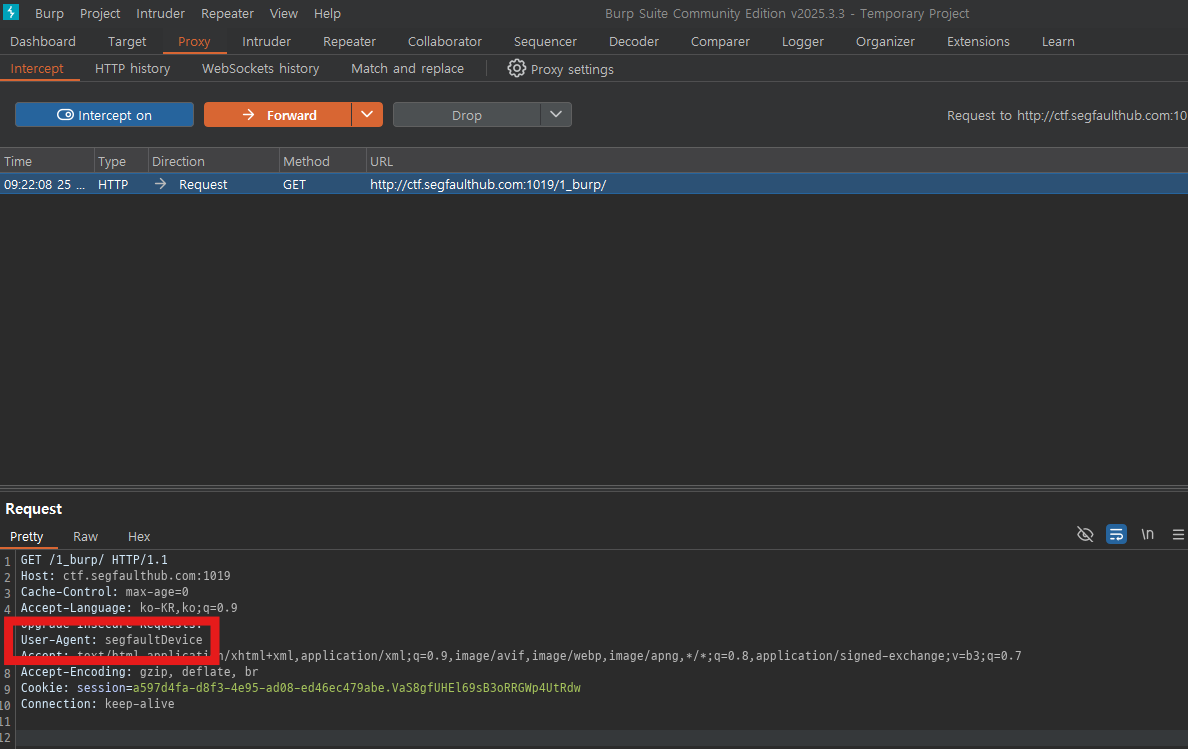Image resolution: width=1188 pixels, height=749 pixels.
Task: Click the Burp lightning logo icon
Action: point(11,12)
